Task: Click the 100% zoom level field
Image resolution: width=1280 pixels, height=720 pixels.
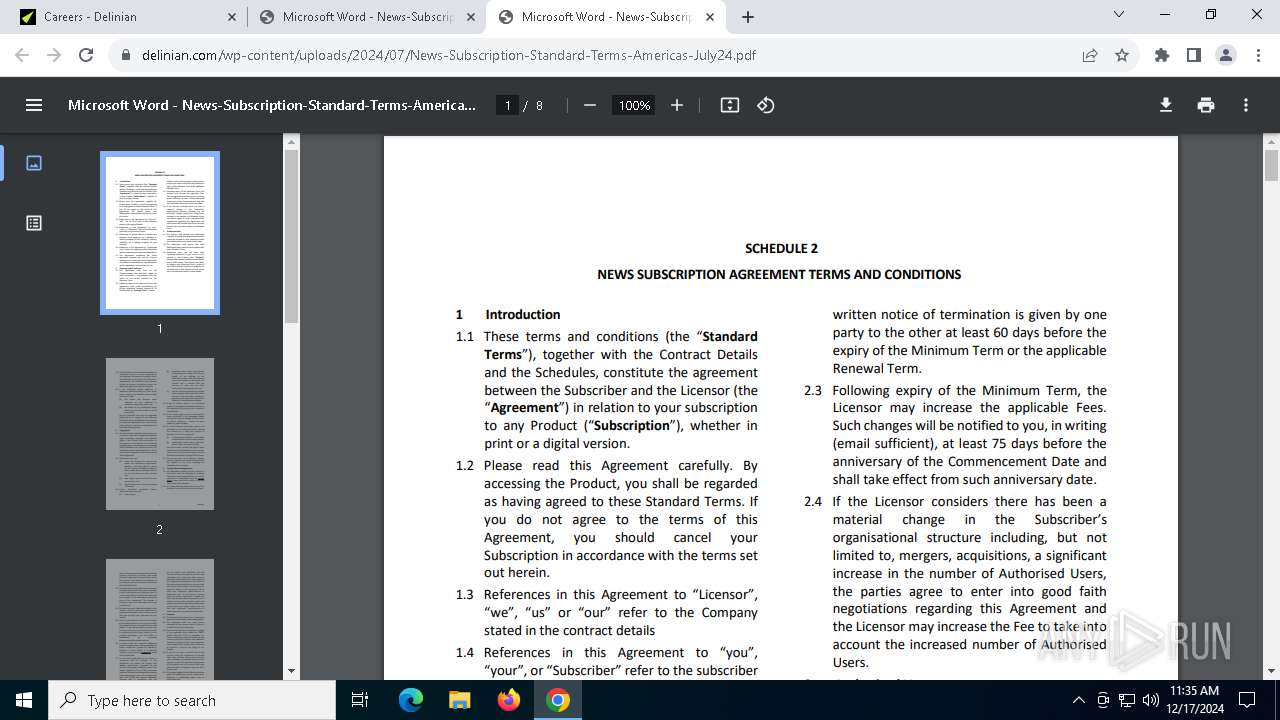Action: tap(634, 105)
